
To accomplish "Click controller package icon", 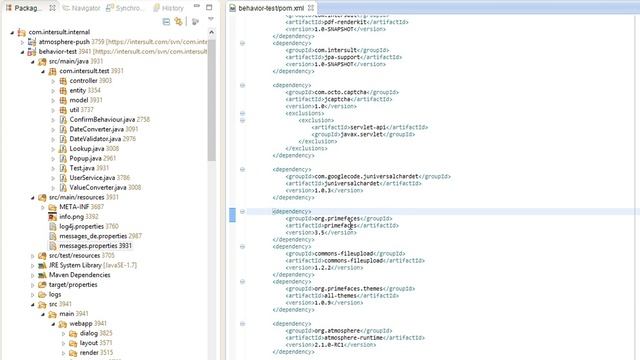I will pos(63,81).
